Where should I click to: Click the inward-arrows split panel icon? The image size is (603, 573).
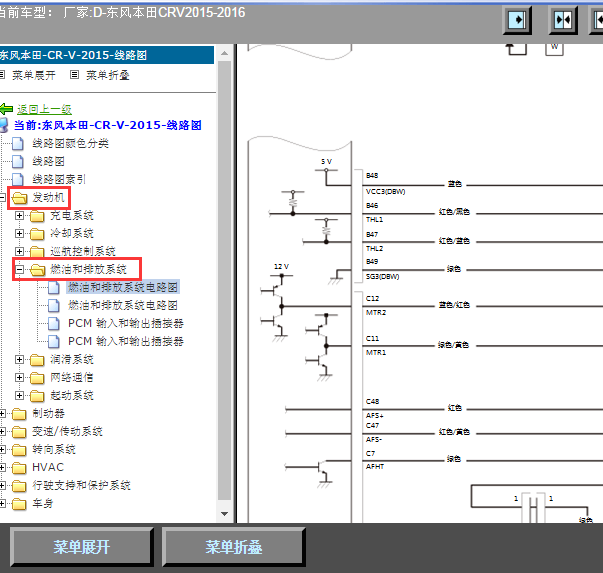click(x=563, y=20)
